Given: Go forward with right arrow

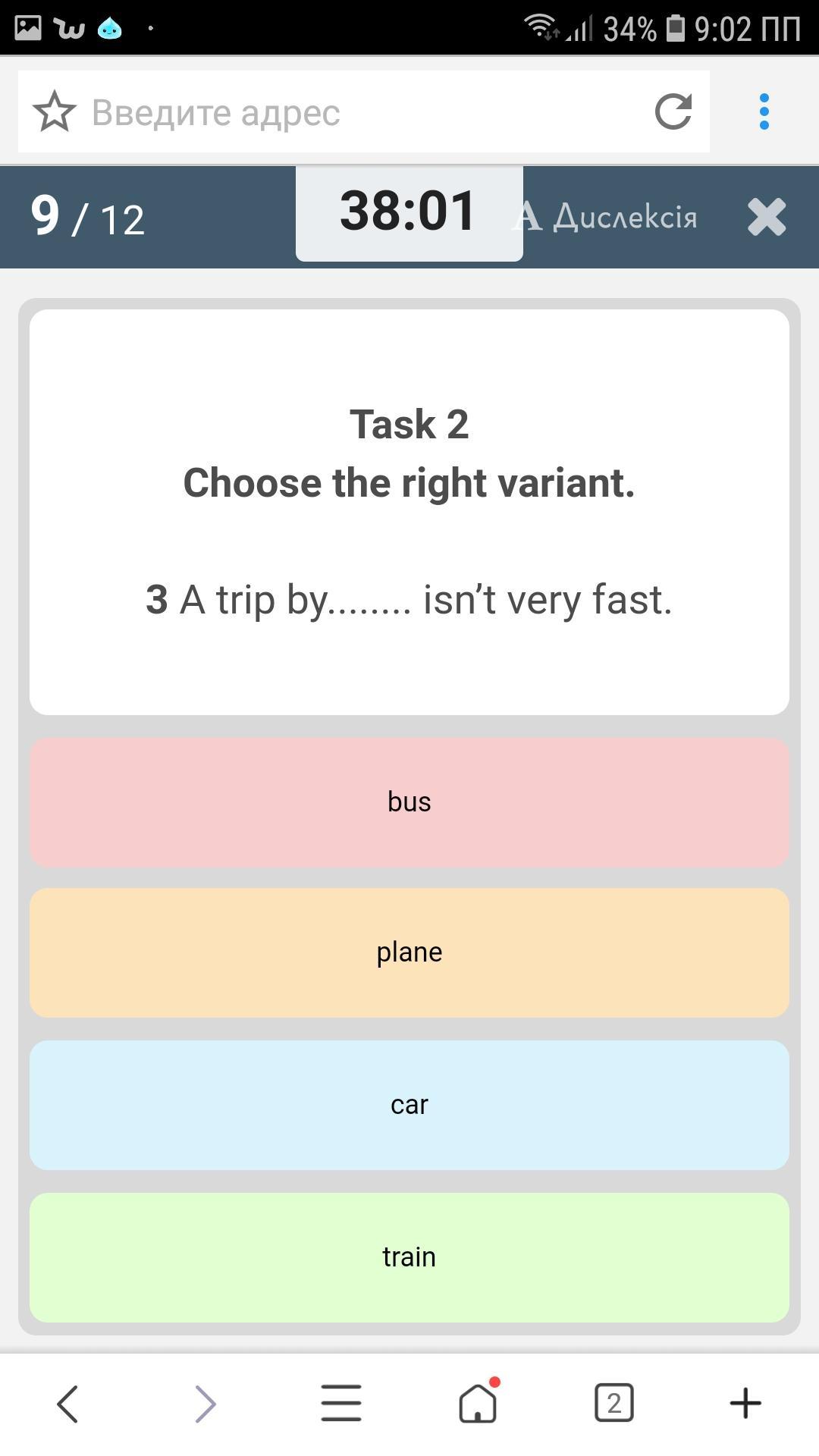Looking at the screenshot, I should click(x=205, y=1404).
